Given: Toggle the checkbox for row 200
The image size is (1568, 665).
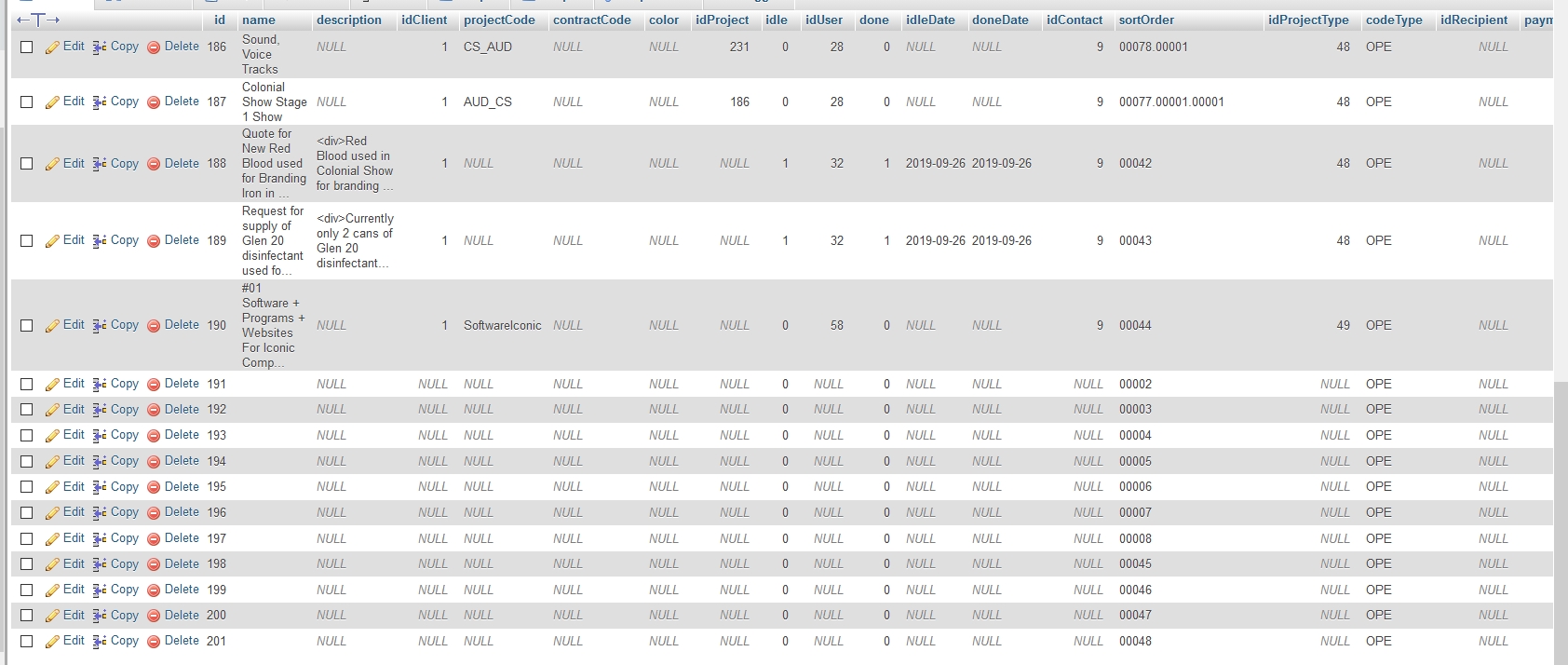Looking at the screenshot, I should point(27,616).
